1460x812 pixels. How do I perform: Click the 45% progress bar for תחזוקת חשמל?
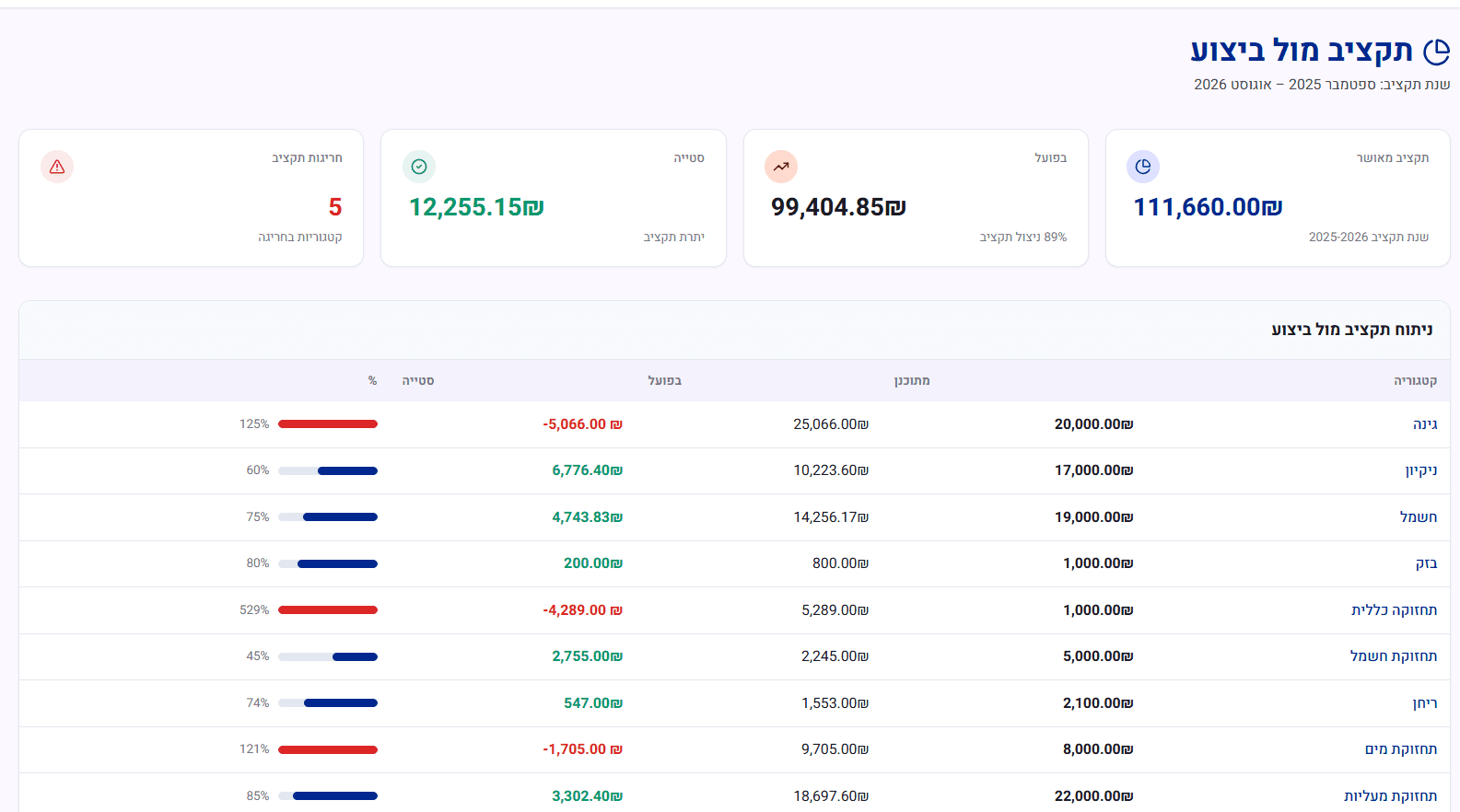click(328, 656)
